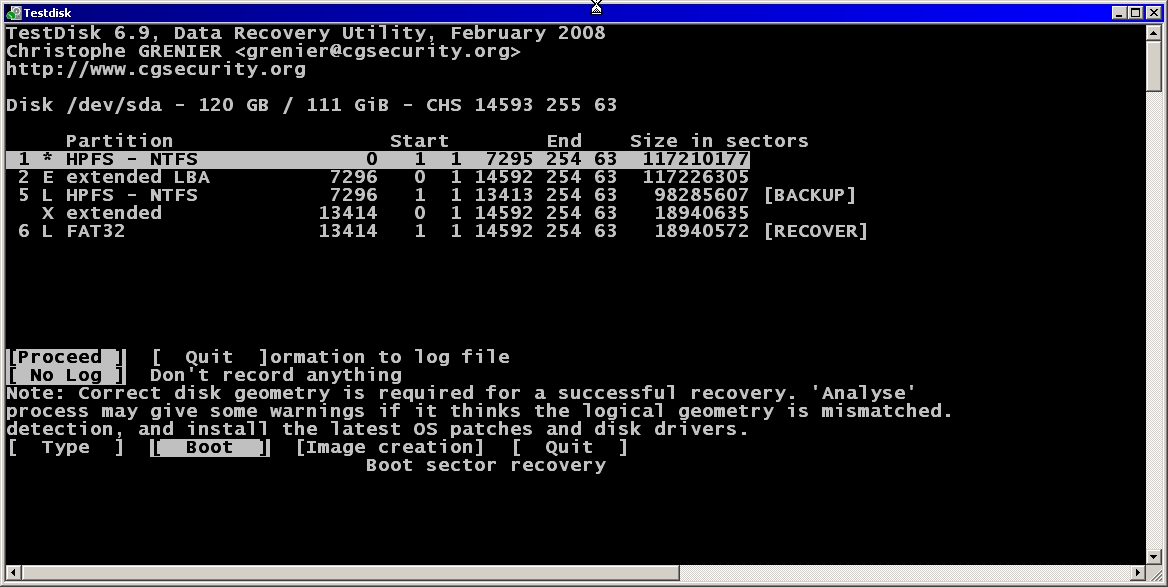Select the No Log option

coord(66,375)
